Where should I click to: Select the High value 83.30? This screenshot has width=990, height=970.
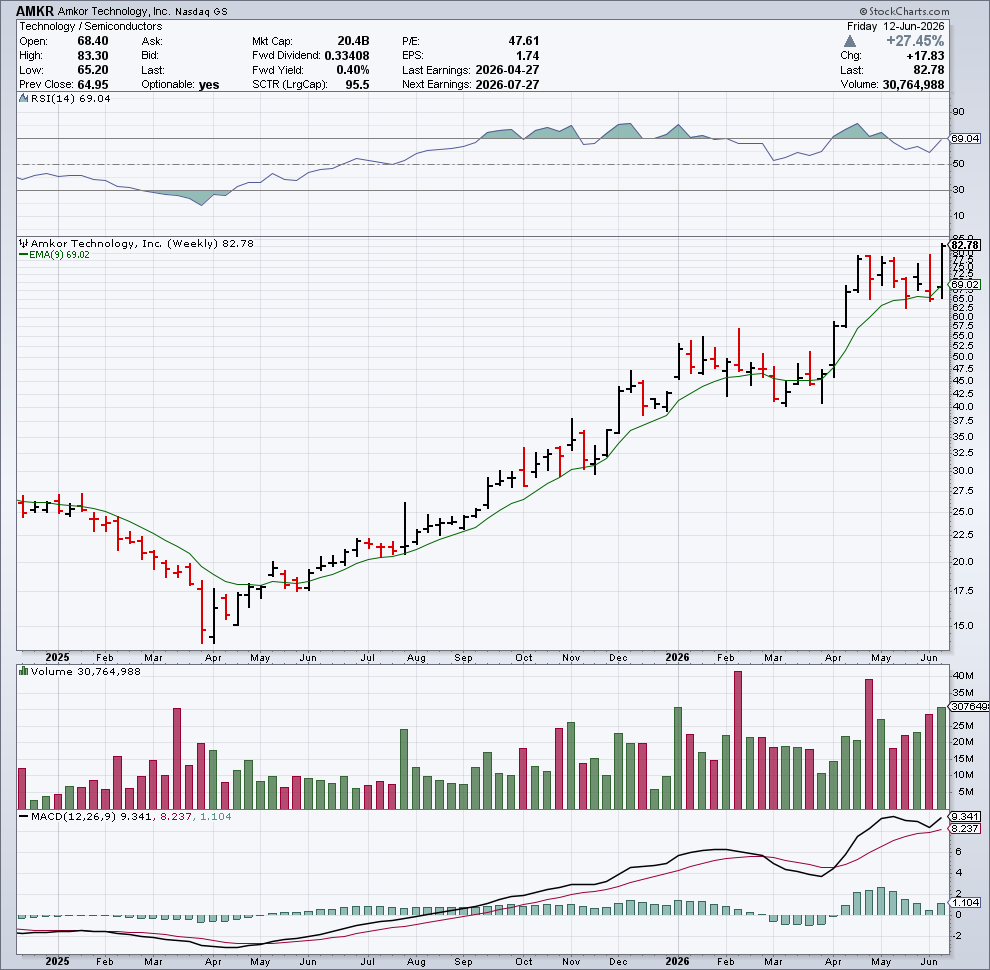(92, 56)
